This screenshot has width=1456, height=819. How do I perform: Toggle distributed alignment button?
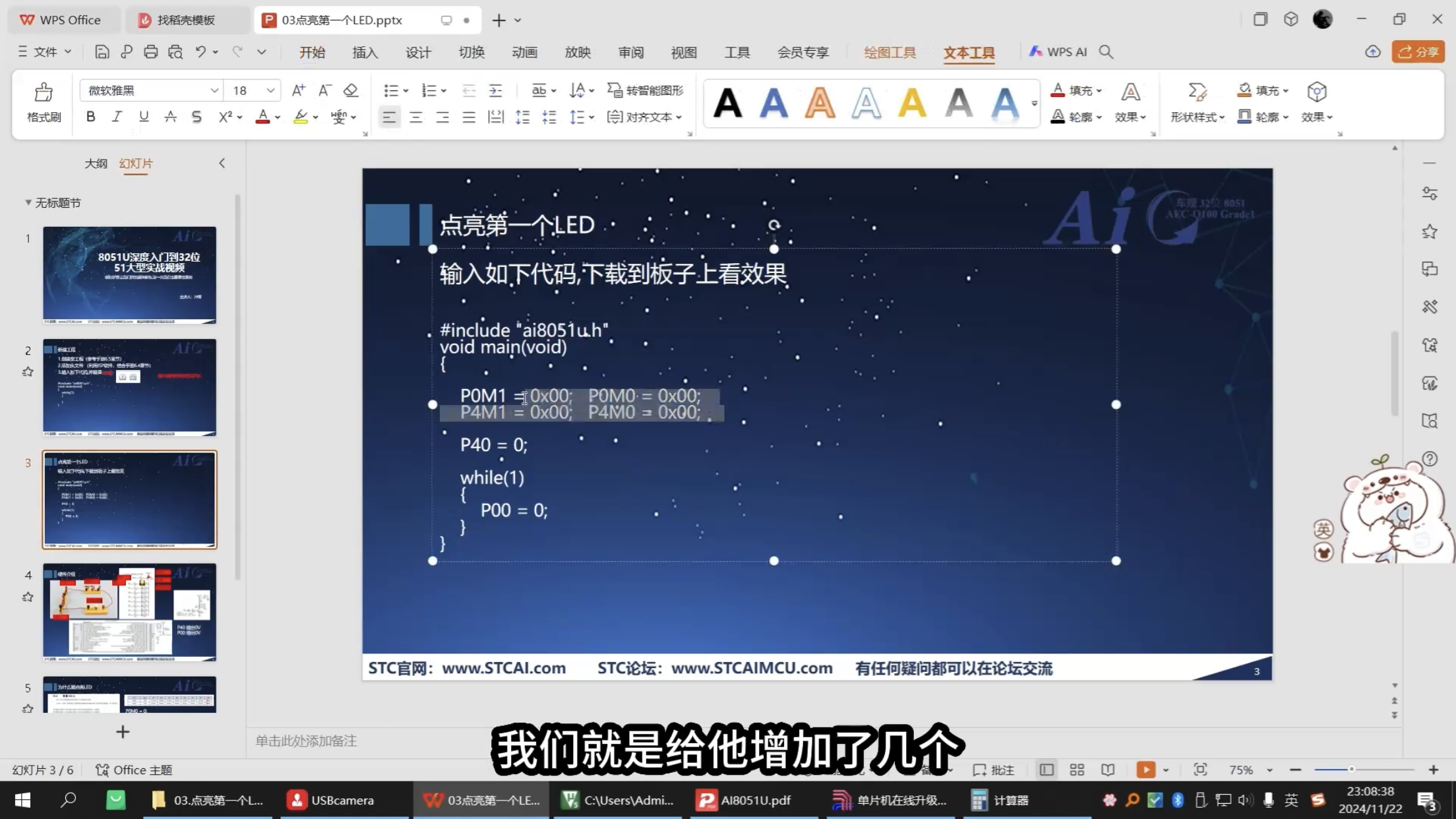point(495,117)
